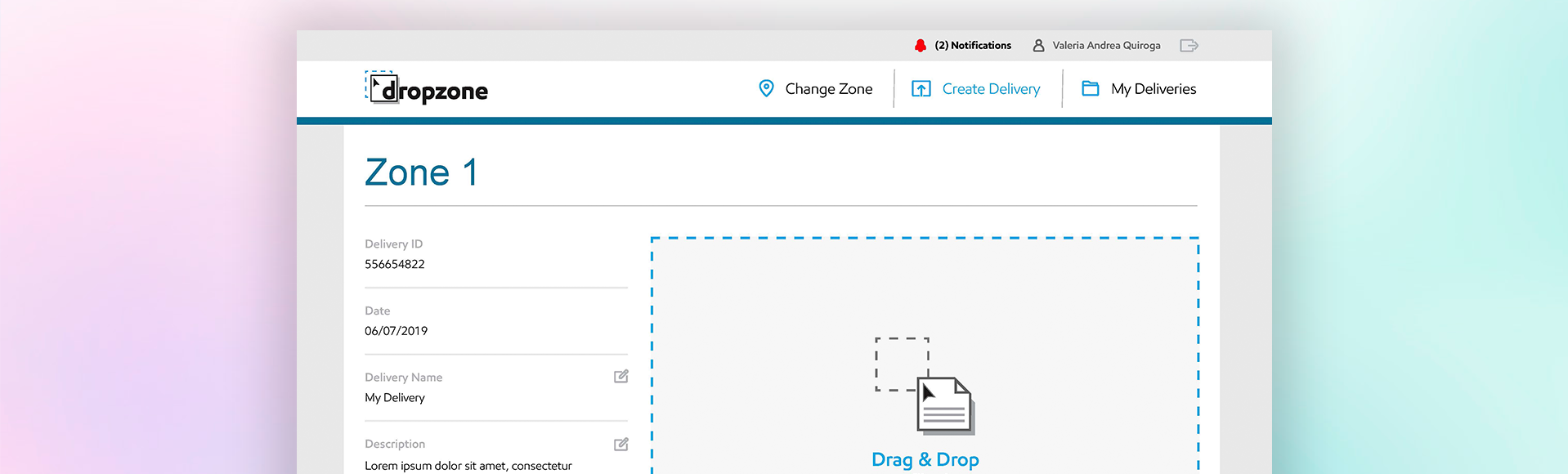Screen dimensions: 1568x474
Task: Click the Delivery ID field label
Action: click(393, 244)
